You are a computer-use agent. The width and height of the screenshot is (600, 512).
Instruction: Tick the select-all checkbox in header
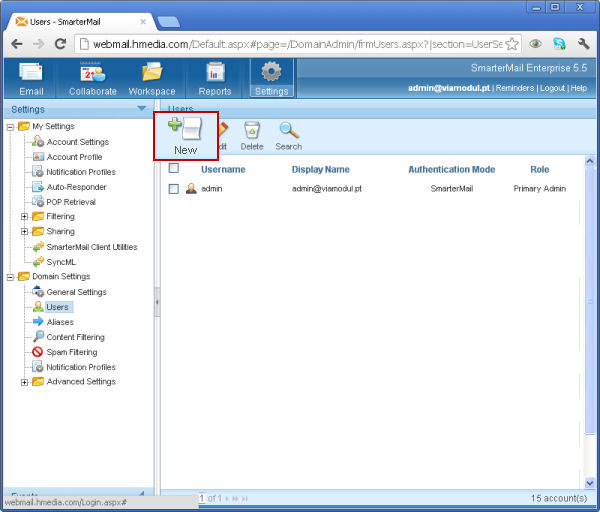coord(173,168)
